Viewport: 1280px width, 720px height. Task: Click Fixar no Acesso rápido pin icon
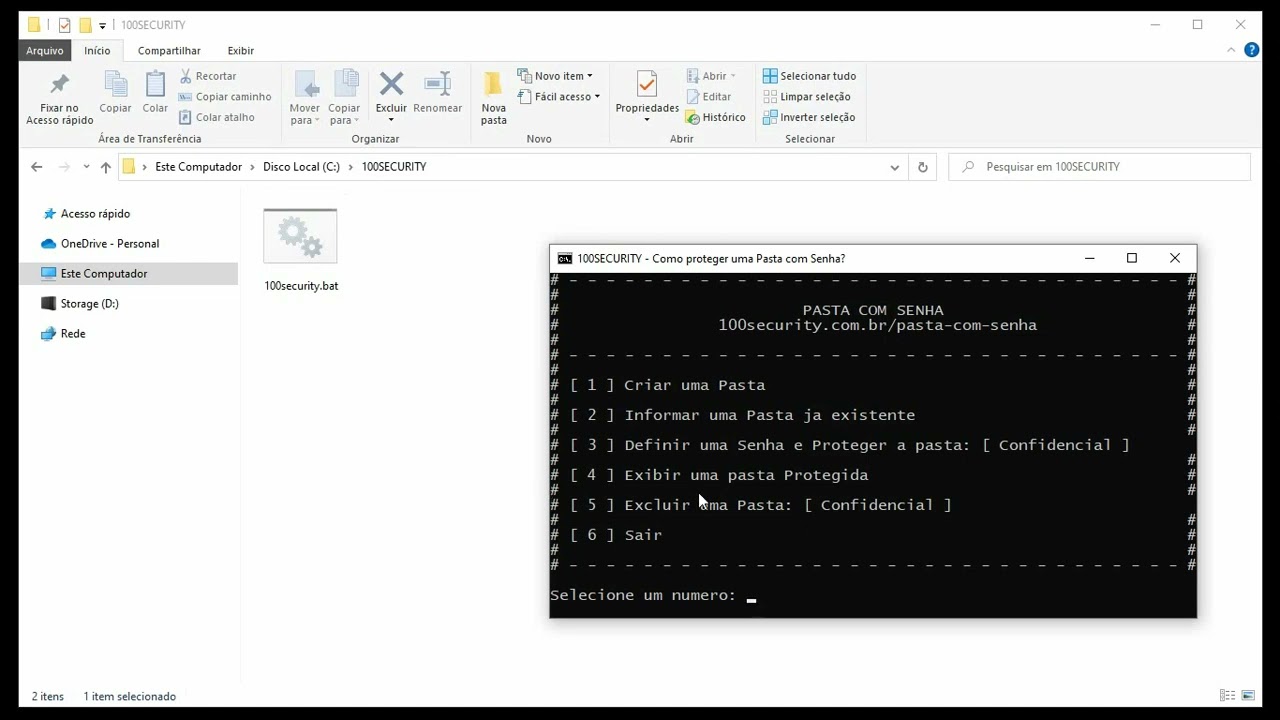click(59, 84)
